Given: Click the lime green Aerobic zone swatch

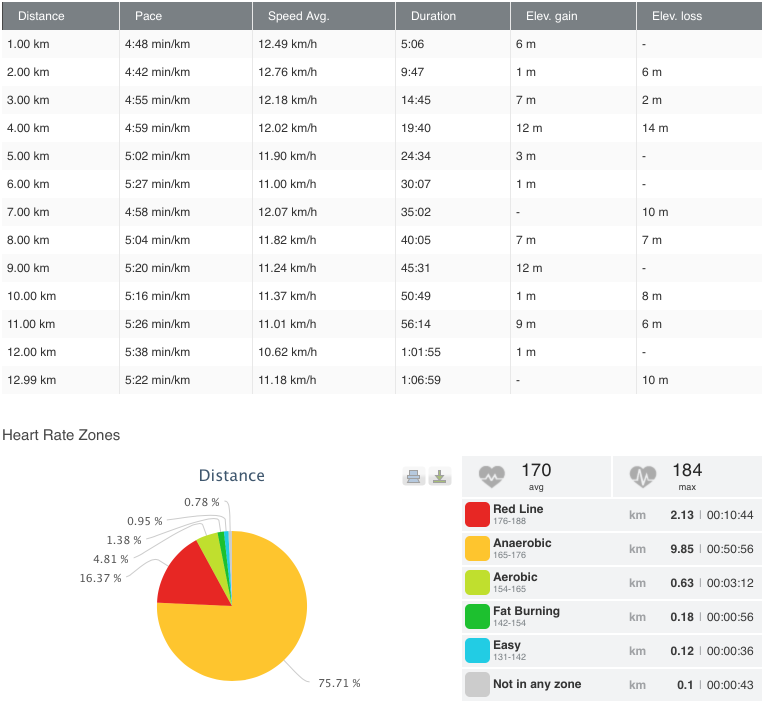Looking at the screenshot, I should coord(477,582).
